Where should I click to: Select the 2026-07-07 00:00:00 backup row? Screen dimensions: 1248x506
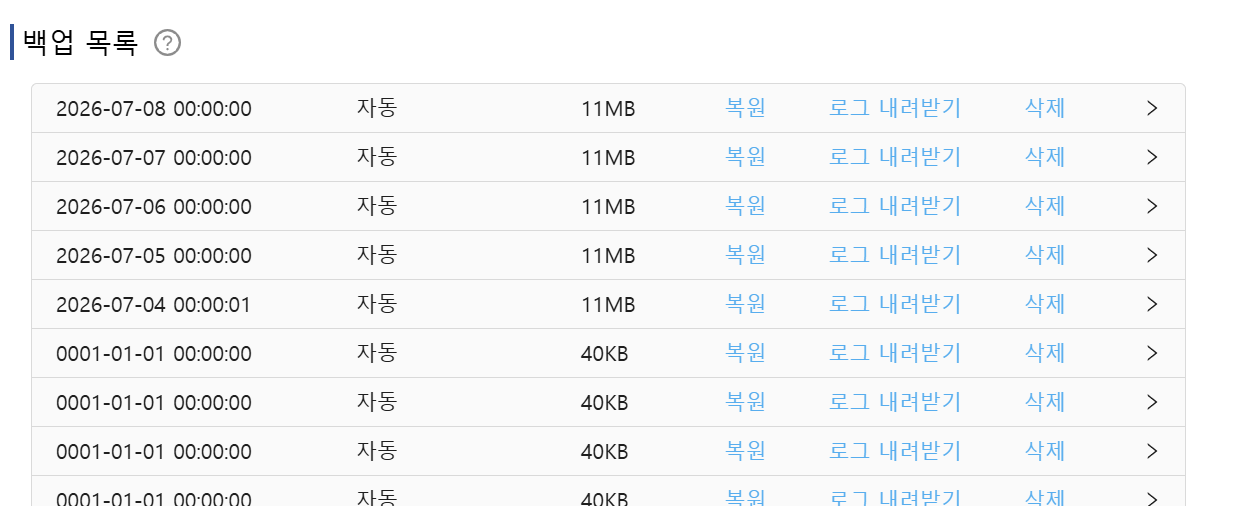[608, 157]
